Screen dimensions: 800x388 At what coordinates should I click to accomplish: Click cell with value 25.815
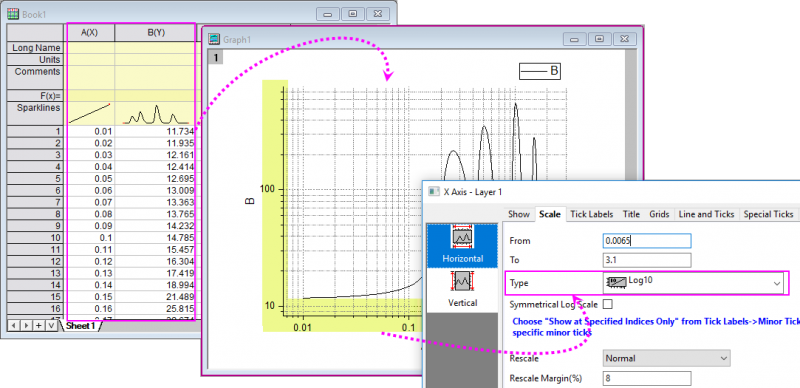click(155, 308)
